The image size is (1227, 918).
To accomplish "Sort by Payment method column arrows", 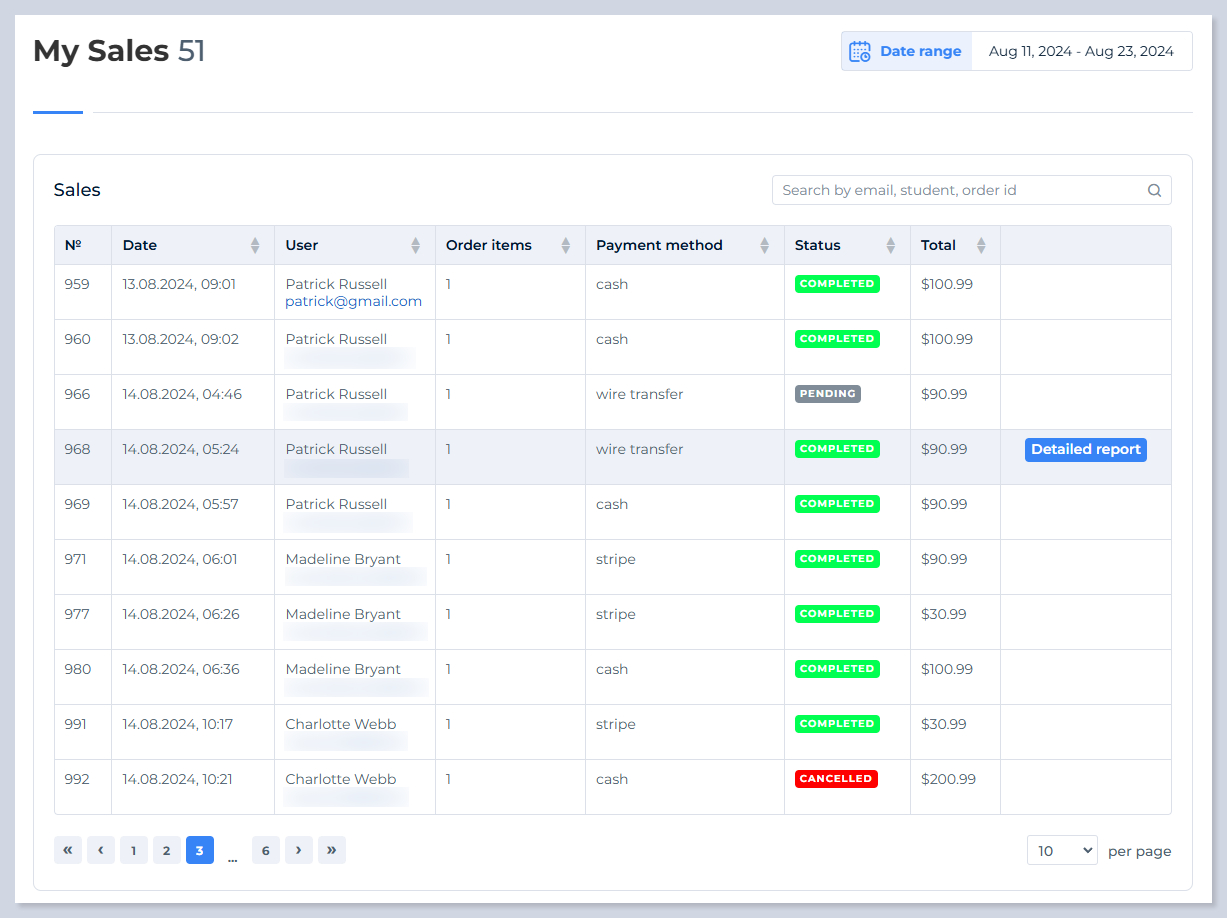I will 765,245.
